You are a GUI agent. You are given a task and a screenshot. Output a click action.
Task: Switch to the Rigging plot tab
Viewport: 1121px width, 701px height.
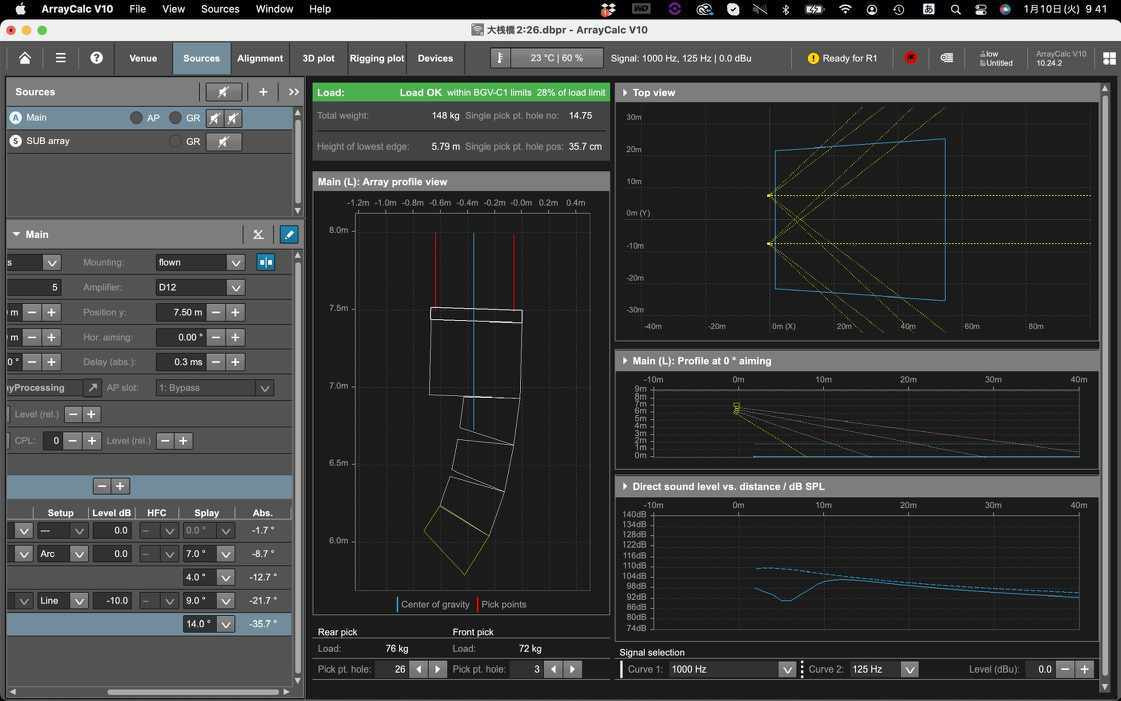coord(377,59)
